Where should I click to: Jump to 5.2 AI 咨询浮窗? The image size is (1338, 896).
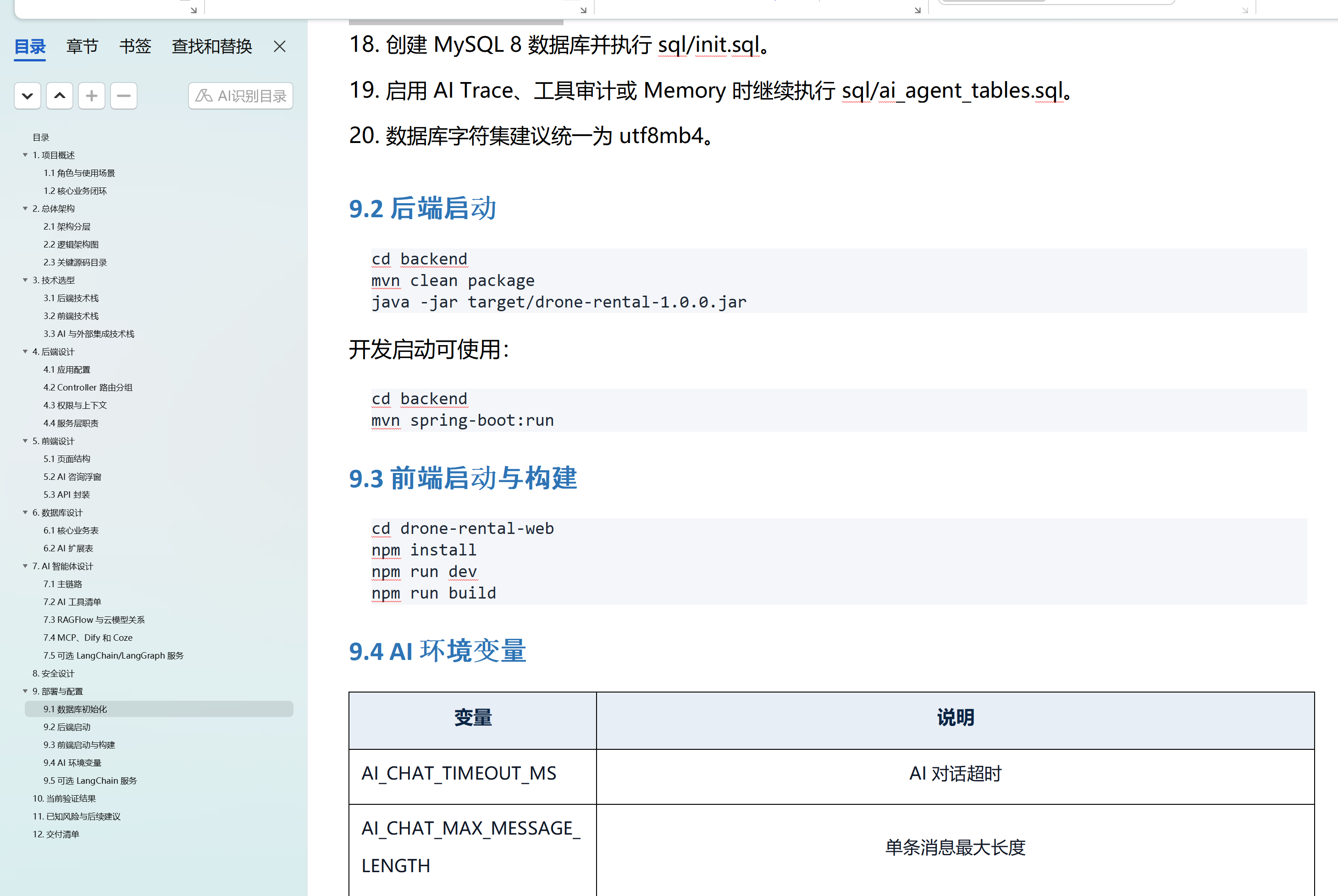click(x=72, y=477)
